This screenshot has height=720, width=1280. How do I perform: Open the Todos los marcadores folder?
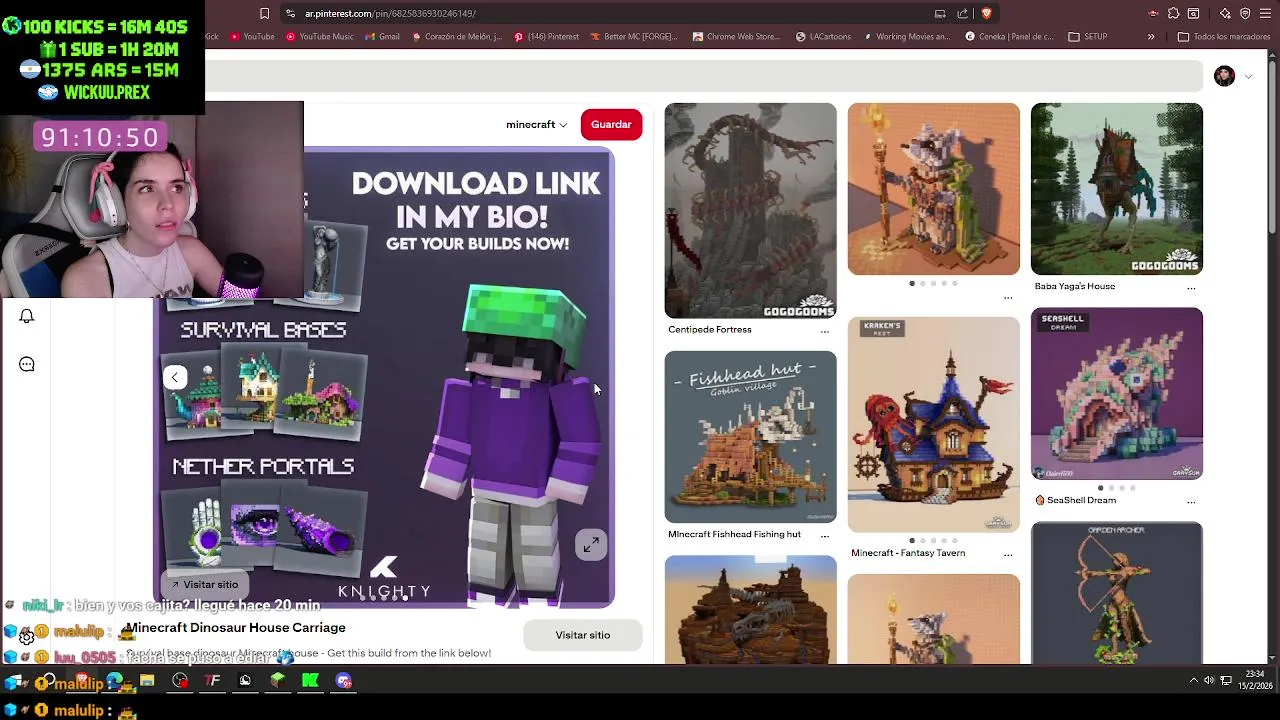1224,37
